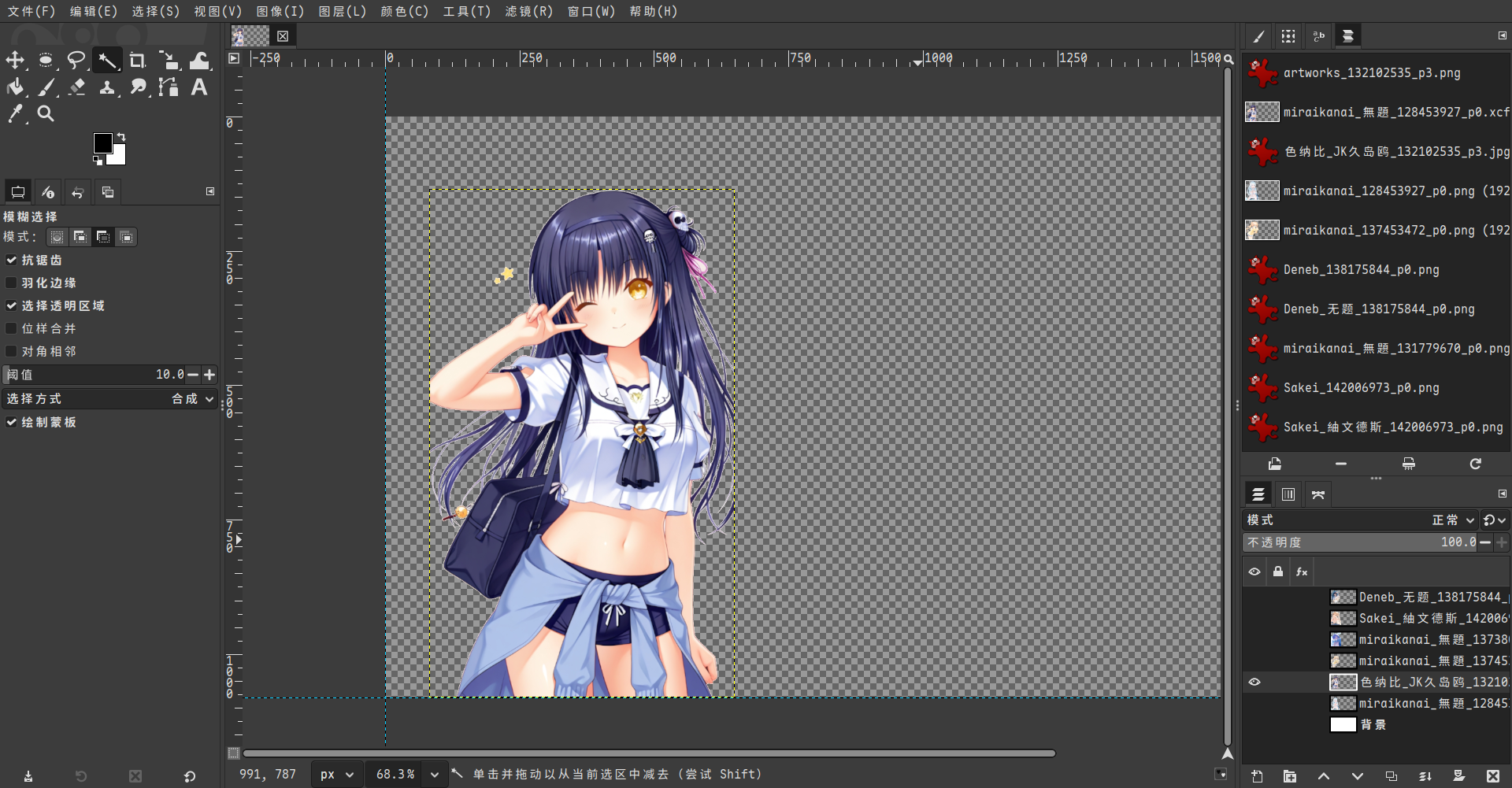Open the 选择方式 dropdown
This screenshot has height=788, width=1512.
[110, 399]
